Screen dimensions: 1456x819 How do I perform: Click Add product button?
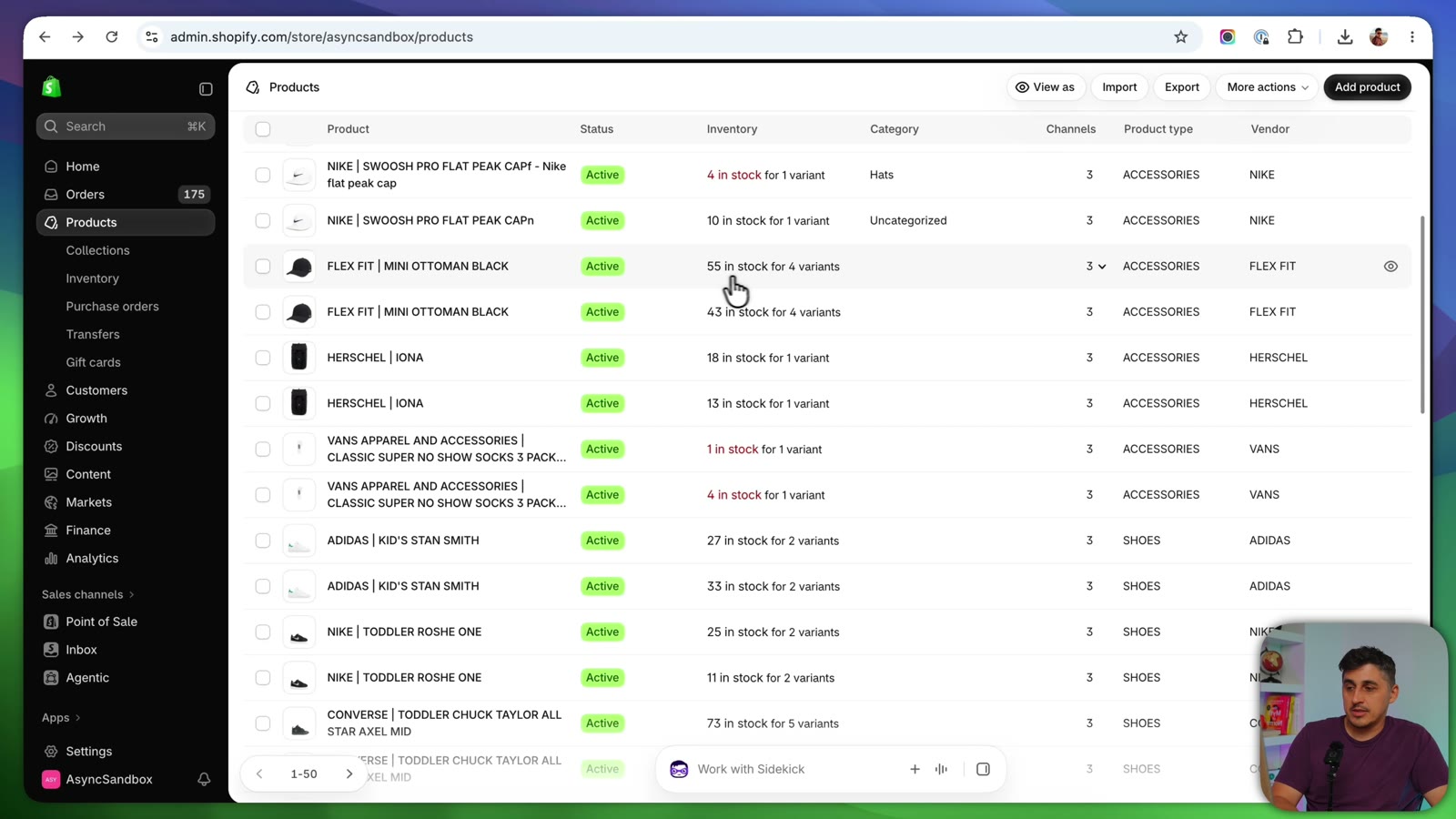[x=1367, y=87]
